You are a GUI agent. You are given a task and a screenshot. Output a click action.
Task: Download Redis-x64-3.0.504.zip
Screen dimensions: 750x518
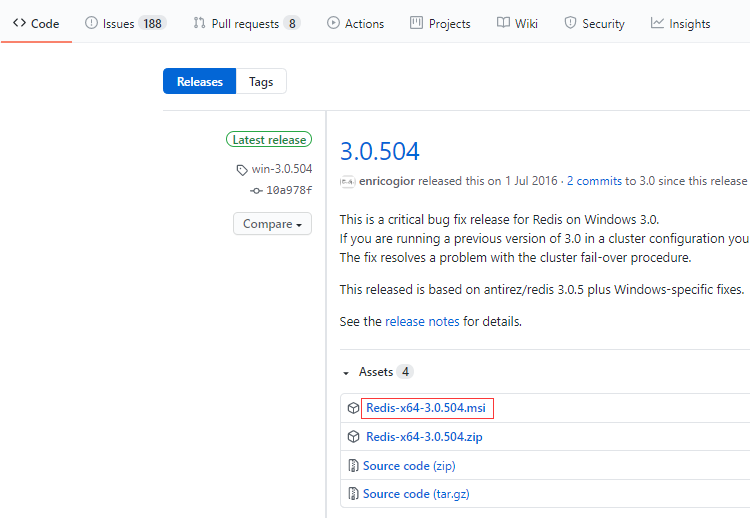point(424,437)
